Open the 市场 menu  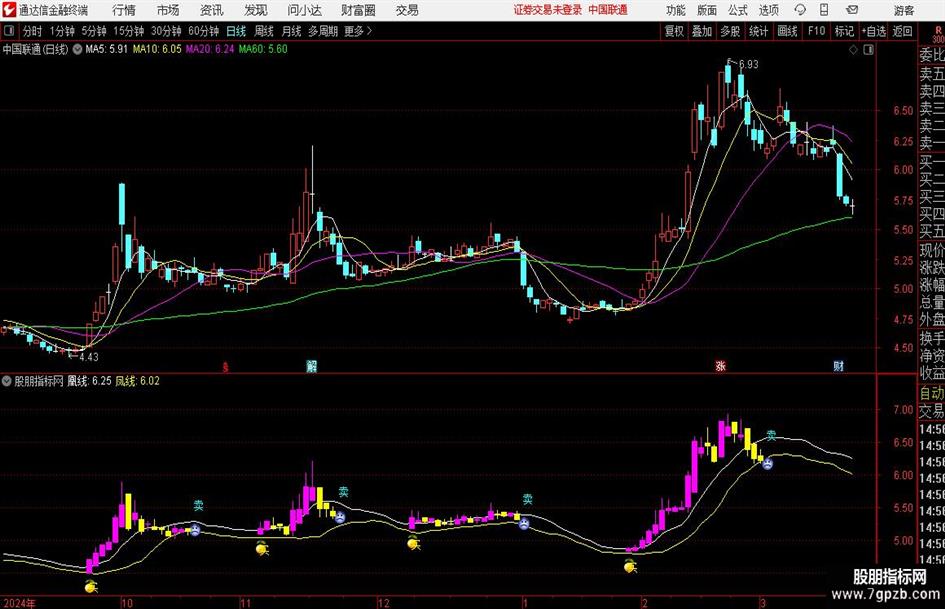click(168, 10)
